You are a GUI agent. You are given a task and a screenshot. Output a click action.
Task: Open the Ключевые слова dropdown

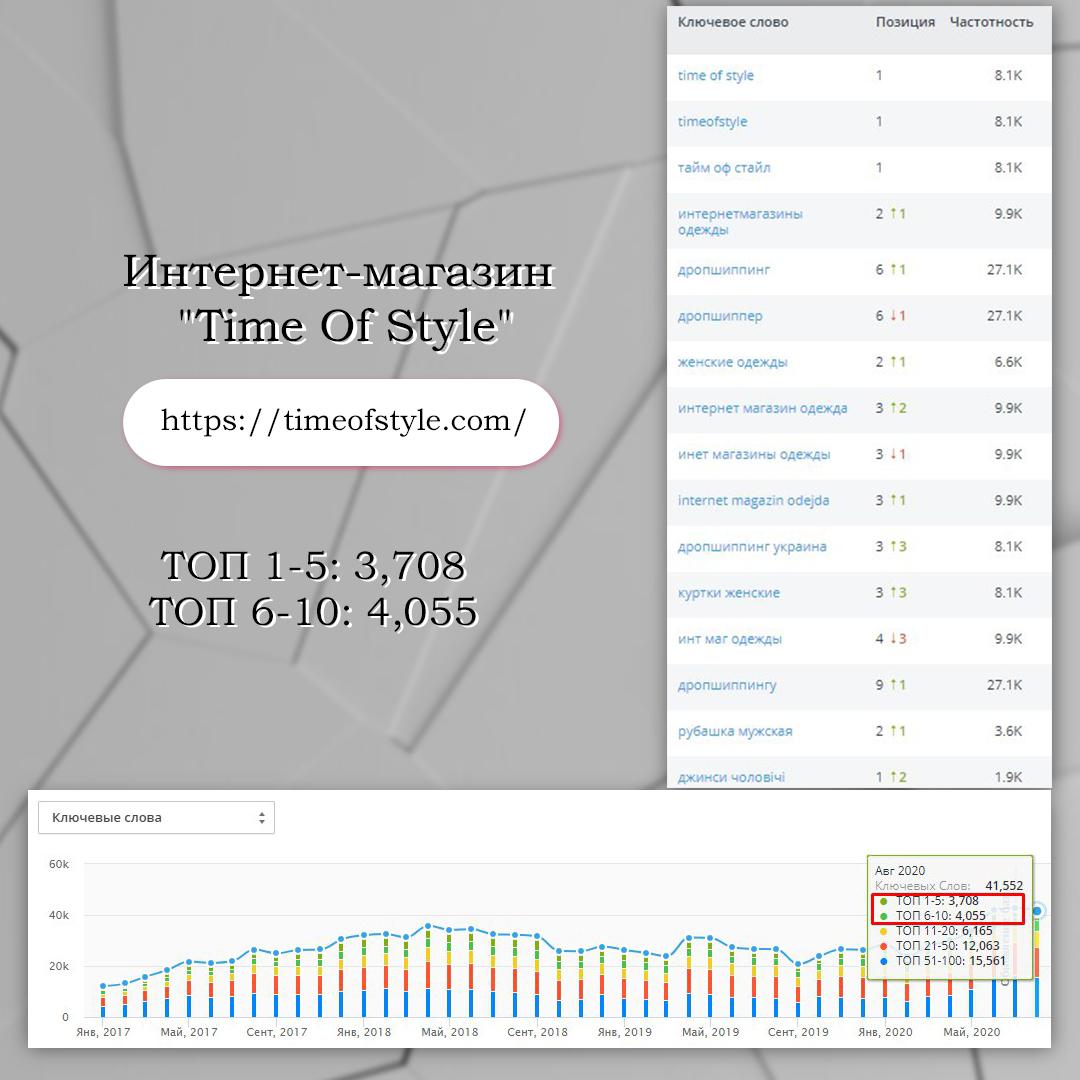pos(156,818)
